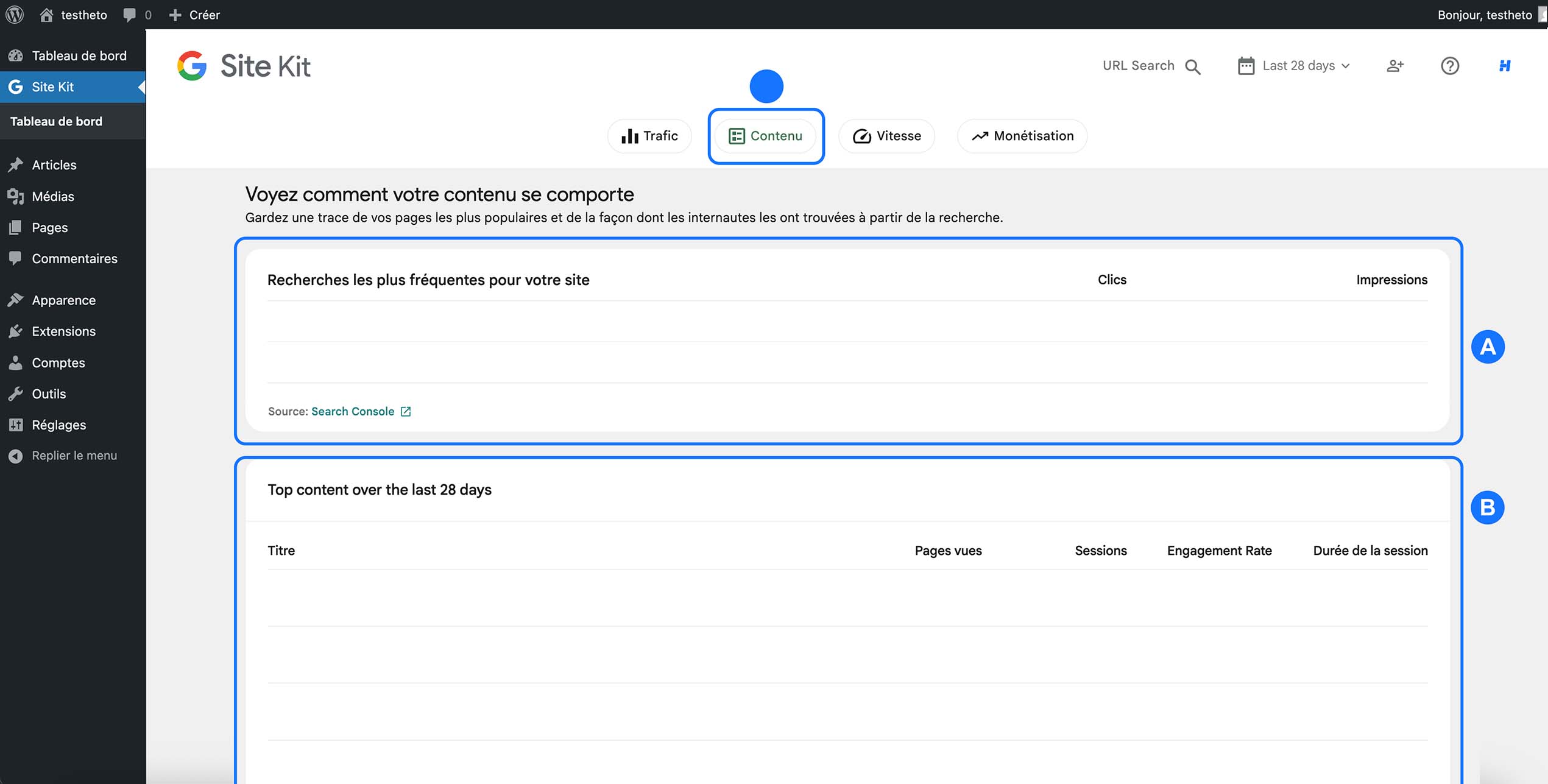Switch to the Contenu tab
1548x784 pixels.
click(x=766, y=136)
